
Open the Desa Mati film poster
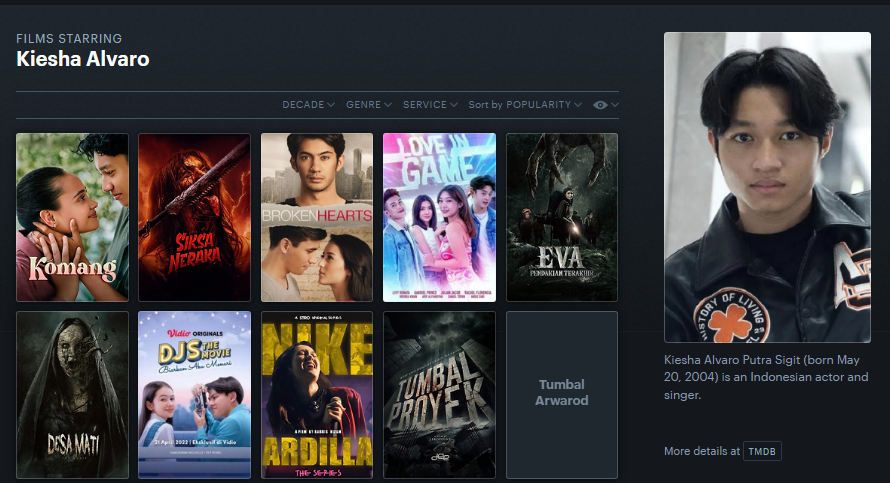pyautogui.click(x=73, y=395)
